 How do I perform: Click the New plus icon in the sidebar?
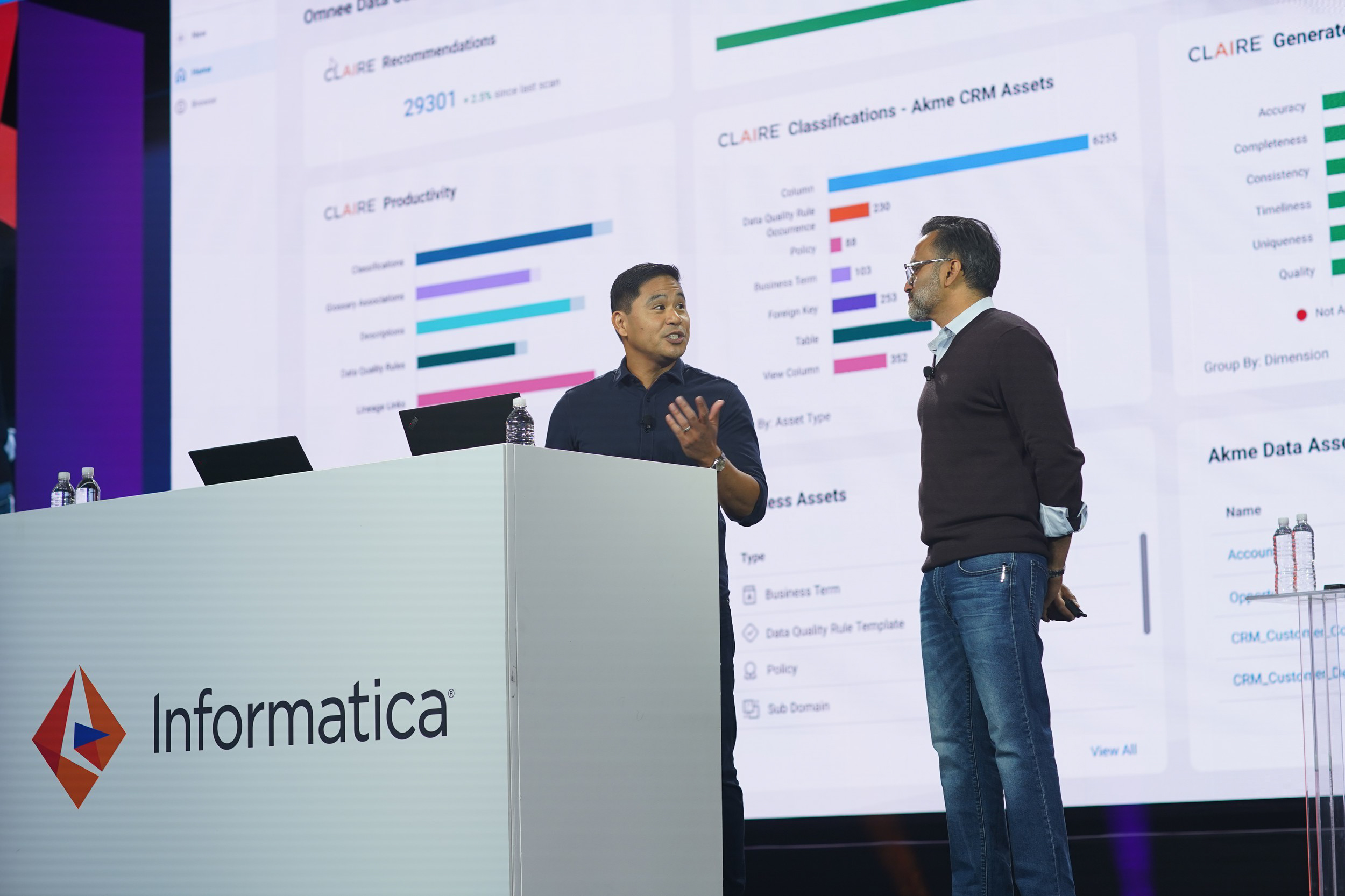coord(181,38)
